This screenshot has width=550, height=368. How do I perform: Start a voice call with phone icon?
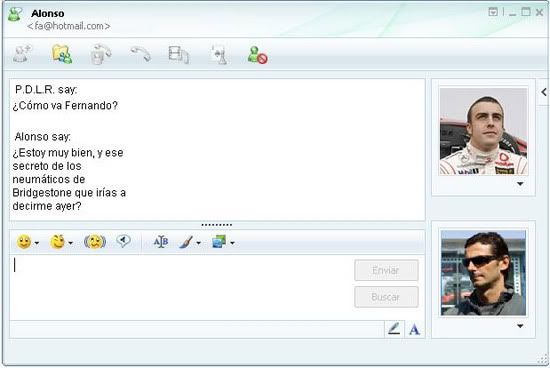[141, 54]
